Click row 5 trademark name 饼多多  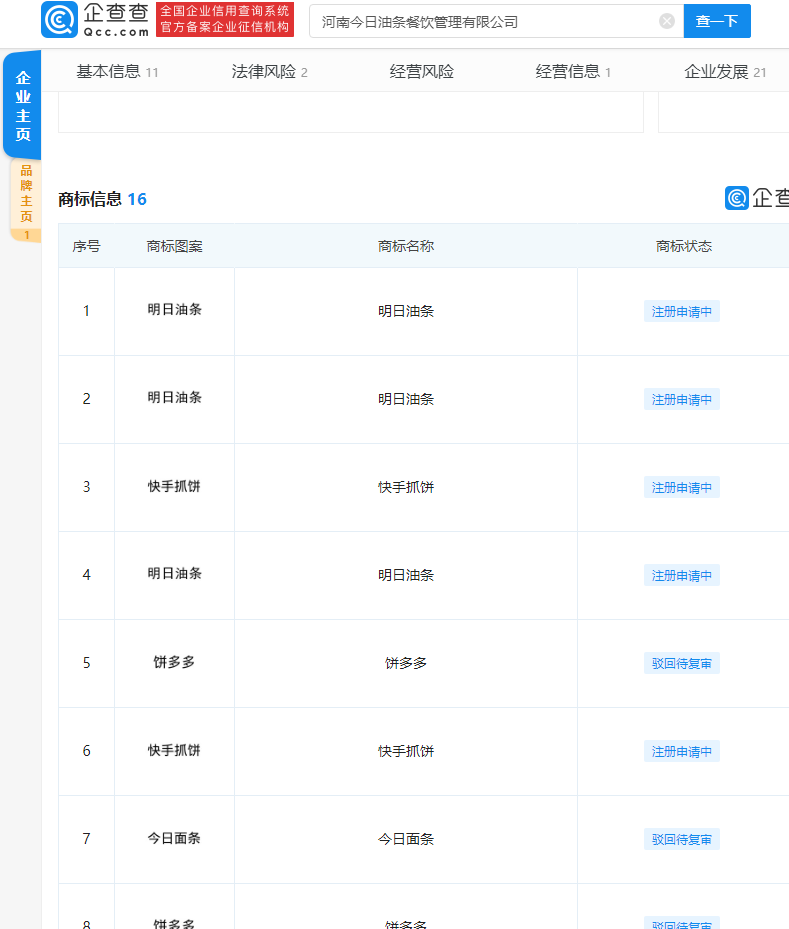[406, 663]
